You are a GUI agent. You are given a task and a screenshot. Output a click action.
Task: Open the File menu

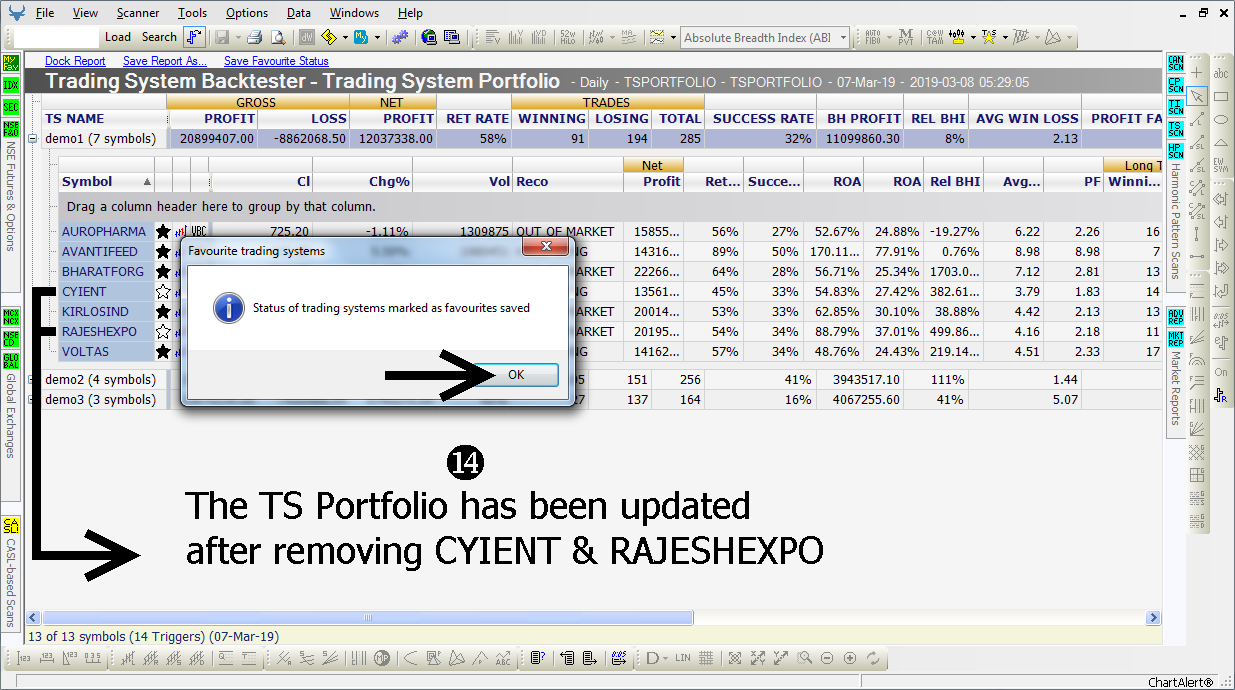(45, 13)
